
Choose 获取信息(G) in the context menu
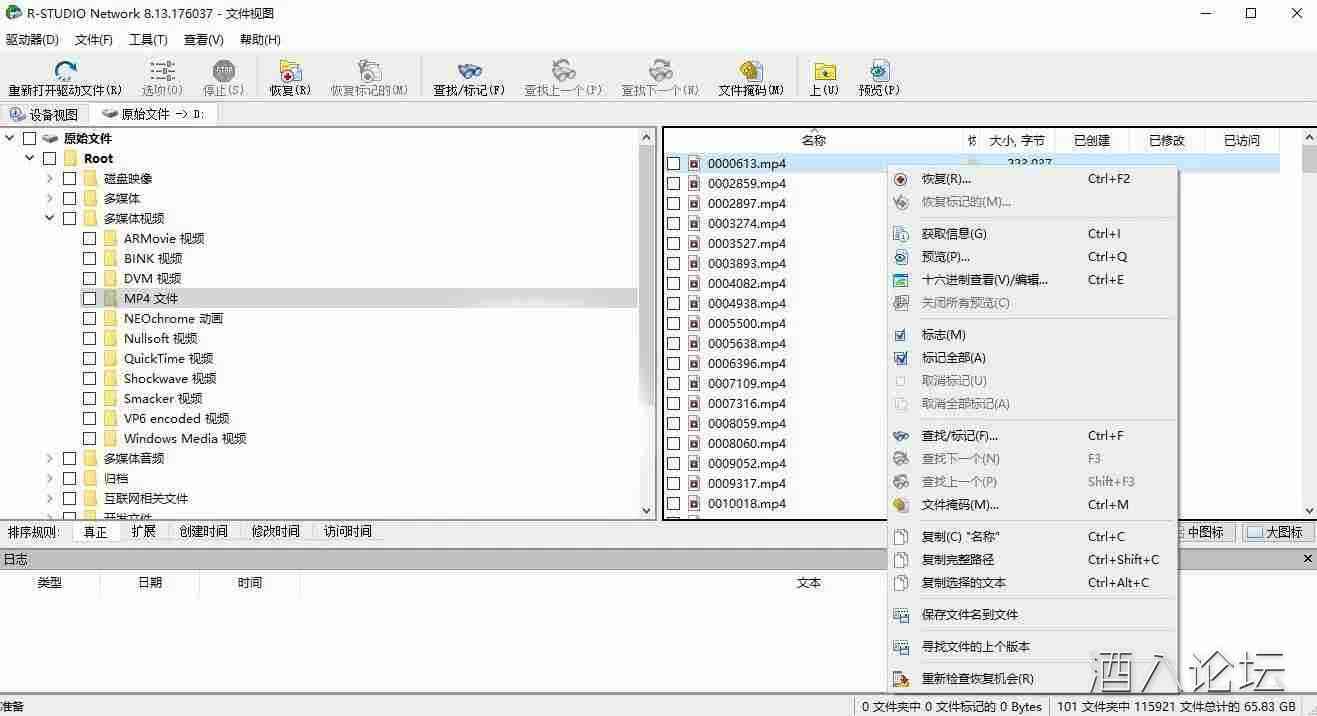click(x=1032, y=233)
